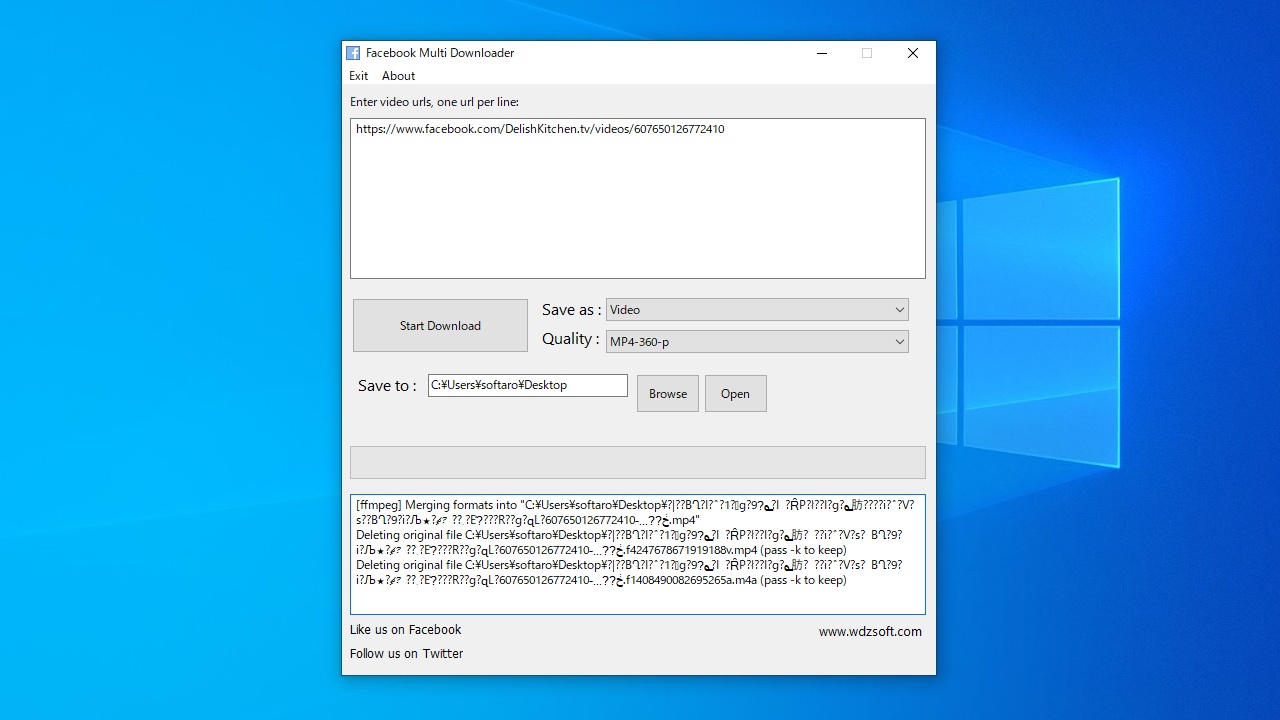
Task: Open the Exit menu
Action: (358, 76)
